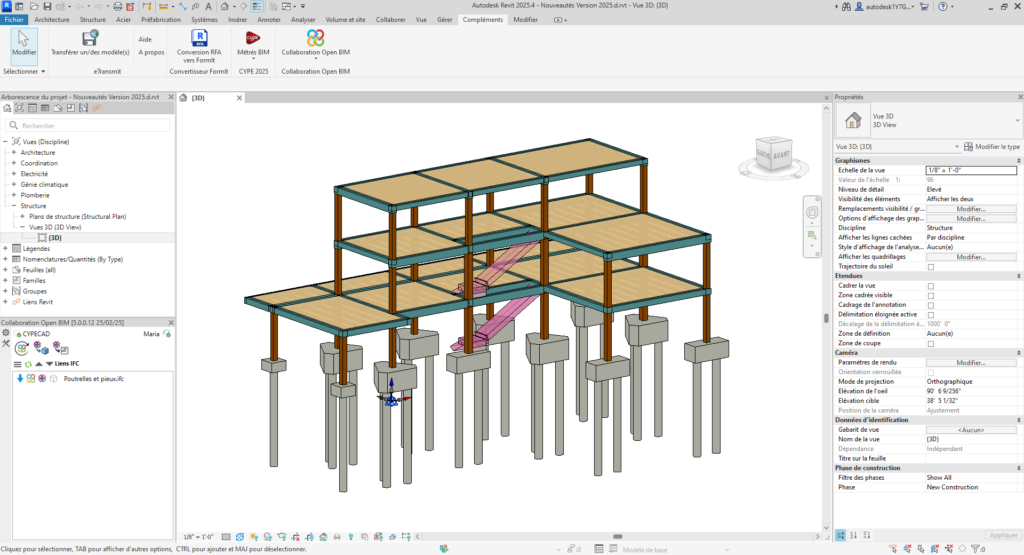Click the A propos button
Image resolution: width=1024 pixels, height=555 pixels.
click(x=151, y=52)
